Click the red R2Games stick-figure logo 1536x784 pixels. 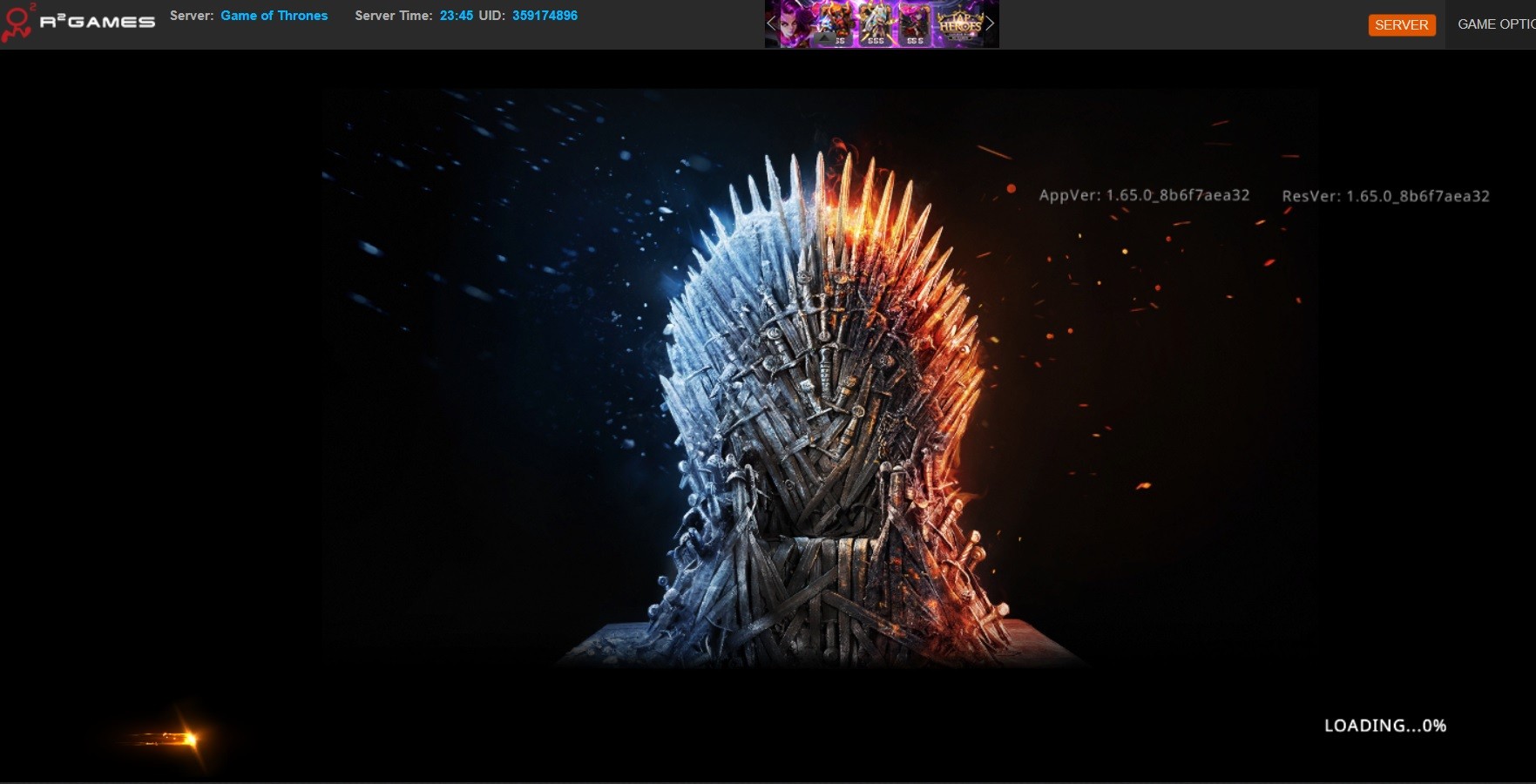(17, 23)
